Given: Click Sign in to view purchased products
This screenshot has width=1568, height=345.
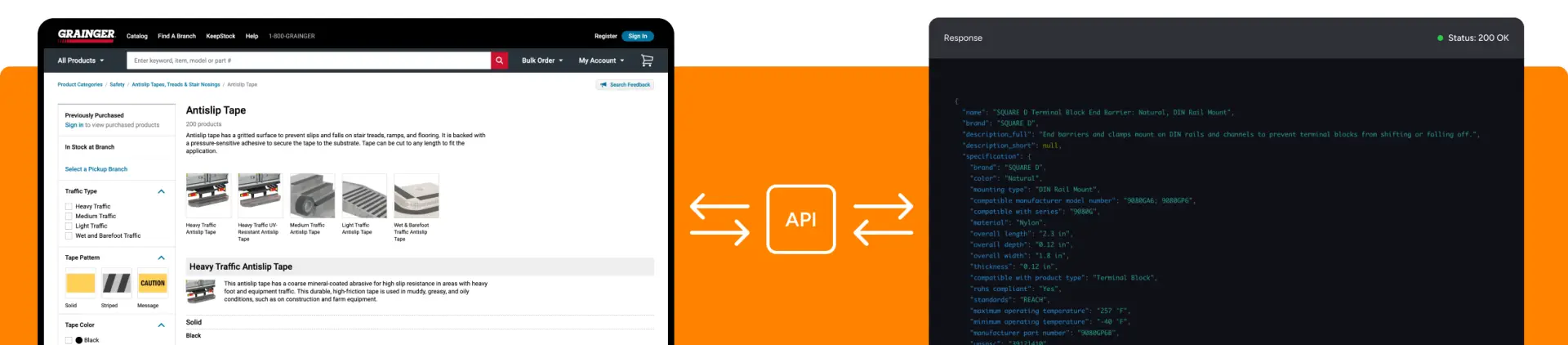Looking at the screenshot, I should [112, 125].
